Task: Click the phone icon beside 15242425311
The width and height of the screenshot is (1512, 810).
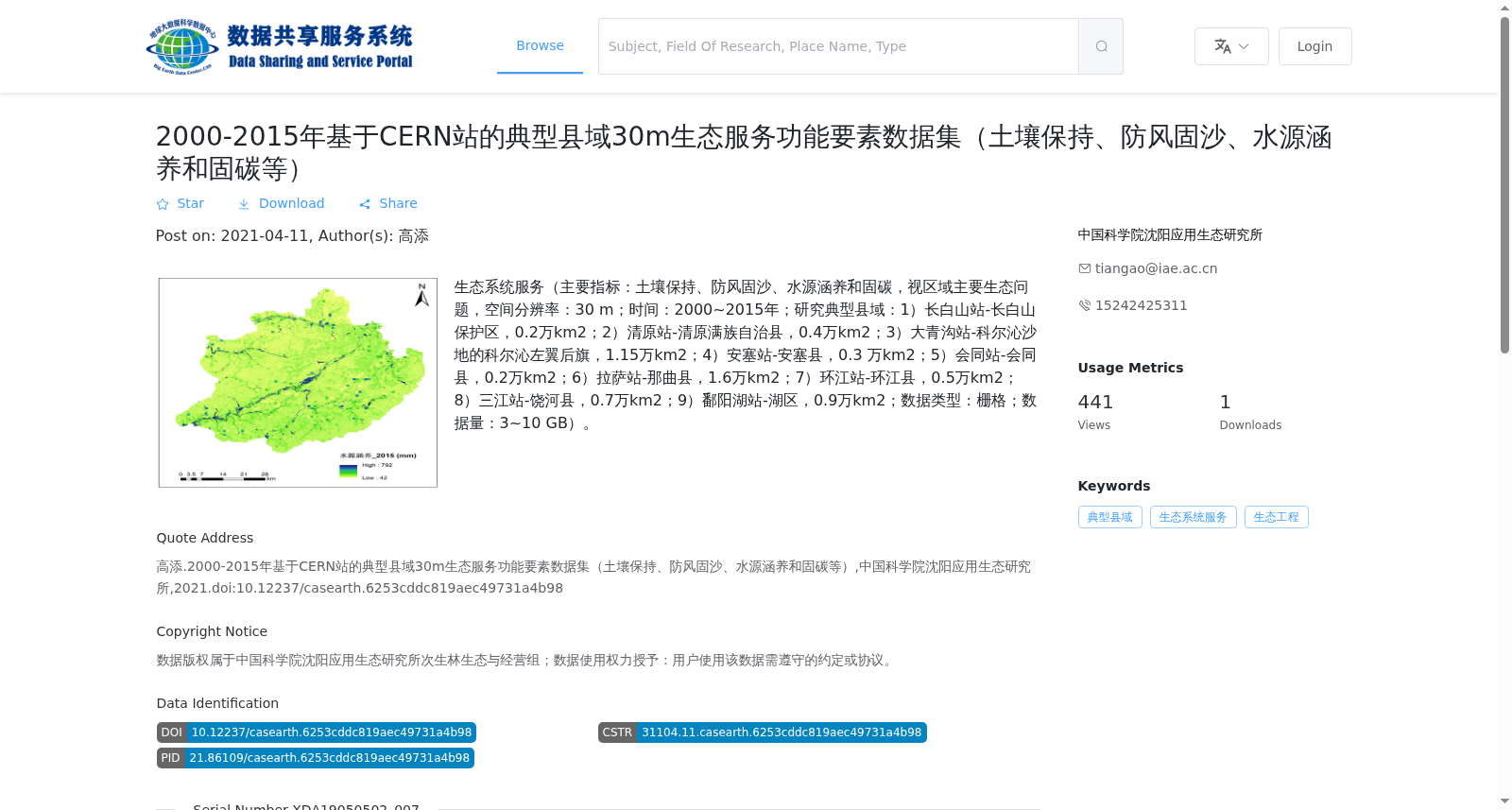Action: point(1085,305)
